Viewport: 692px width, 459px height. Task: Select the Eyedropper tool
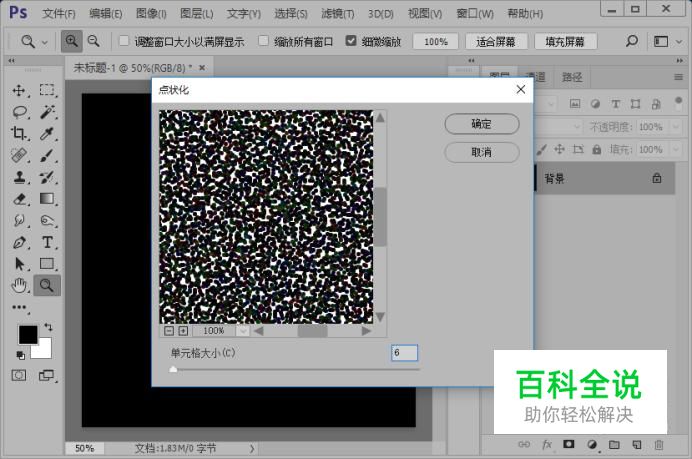click(47, 133)
